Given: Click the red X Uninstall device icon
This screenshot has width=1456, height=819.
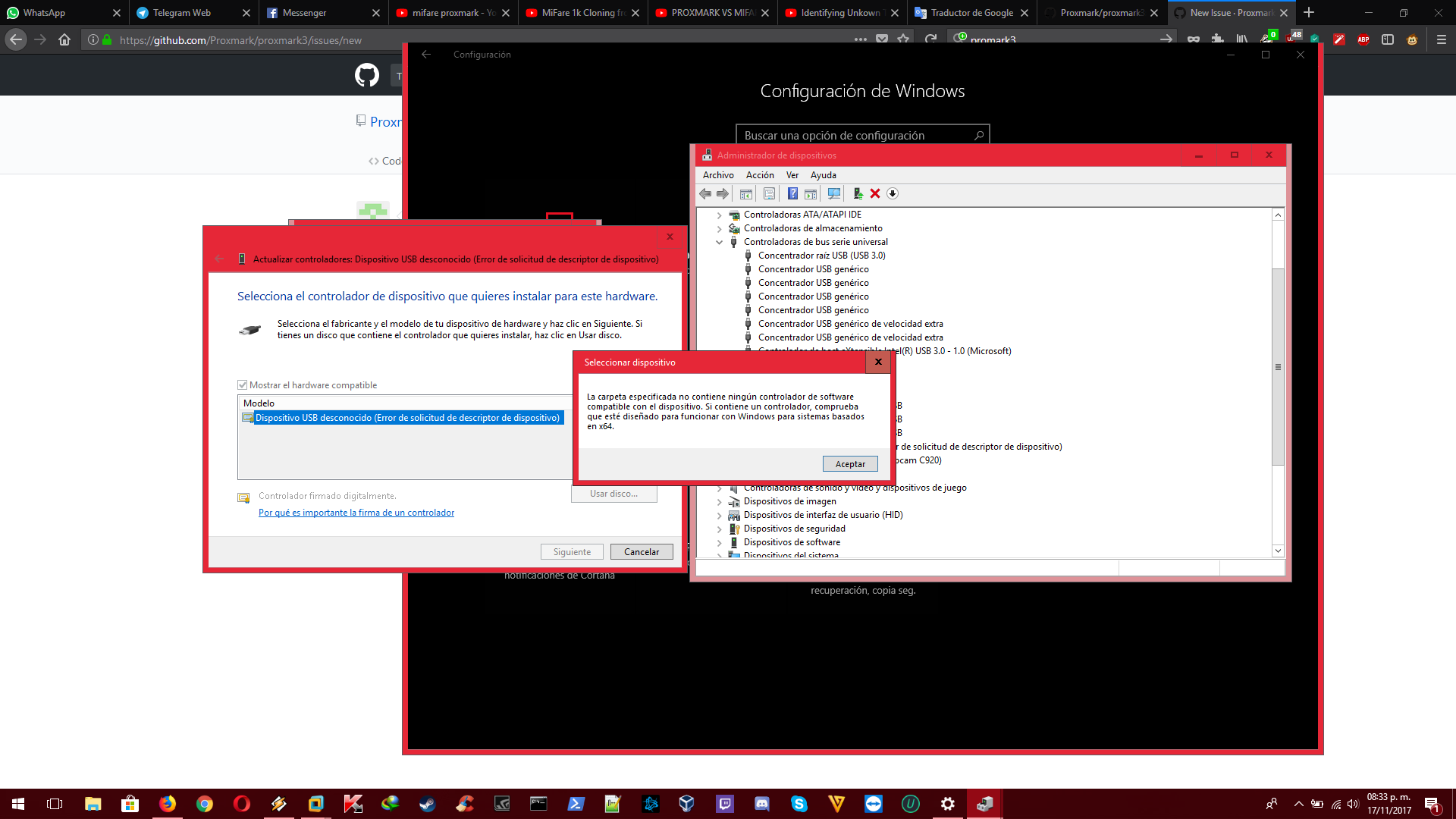Looking at the screenshot, I should point(875,193).
